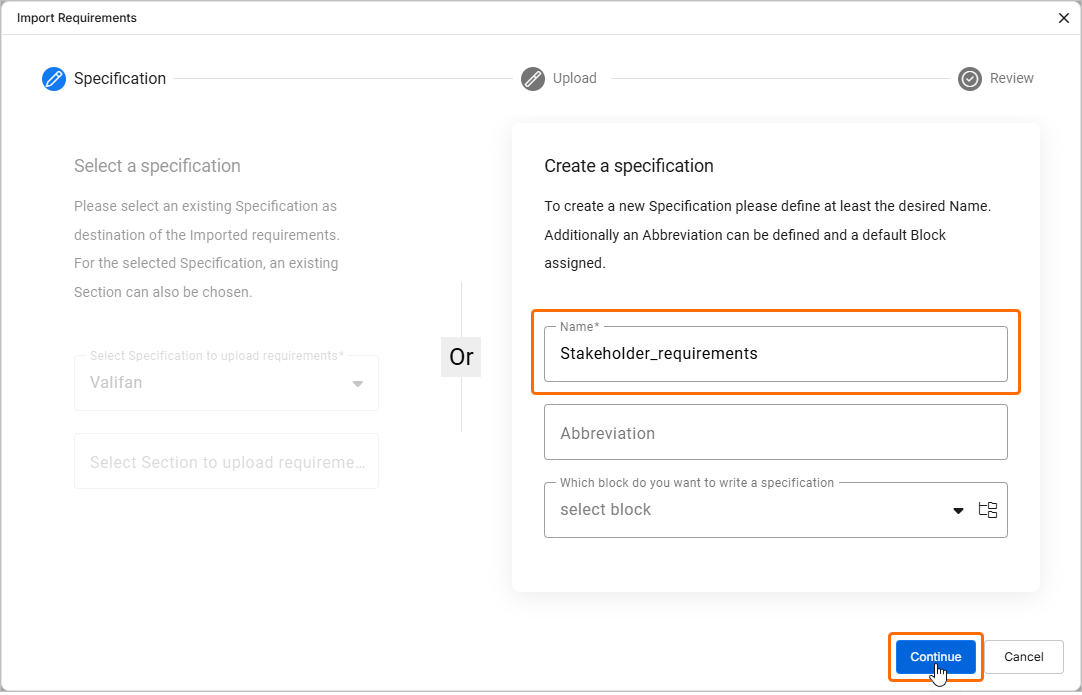This screenshot has width=1082, height=695.
Task: Click the Review step checkmark icon
Action: tap(969, 79)
